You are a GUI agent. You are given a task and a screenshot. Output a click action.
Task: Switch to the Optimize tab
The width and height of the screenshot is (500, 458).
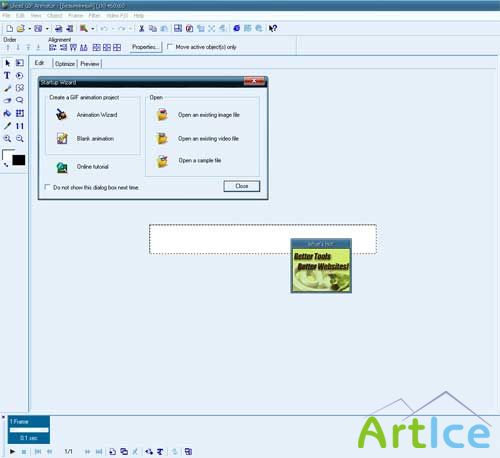[x=65, y=64]
